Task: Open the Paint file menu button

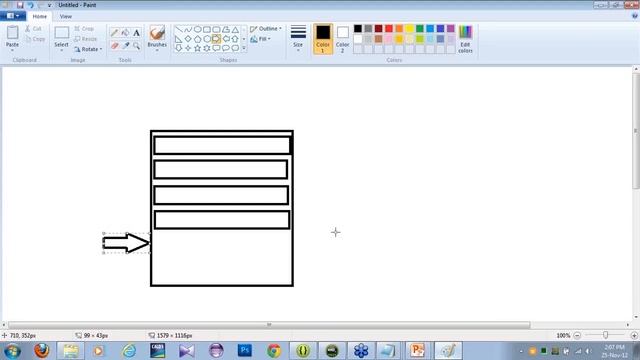Action: coord(13,16)
